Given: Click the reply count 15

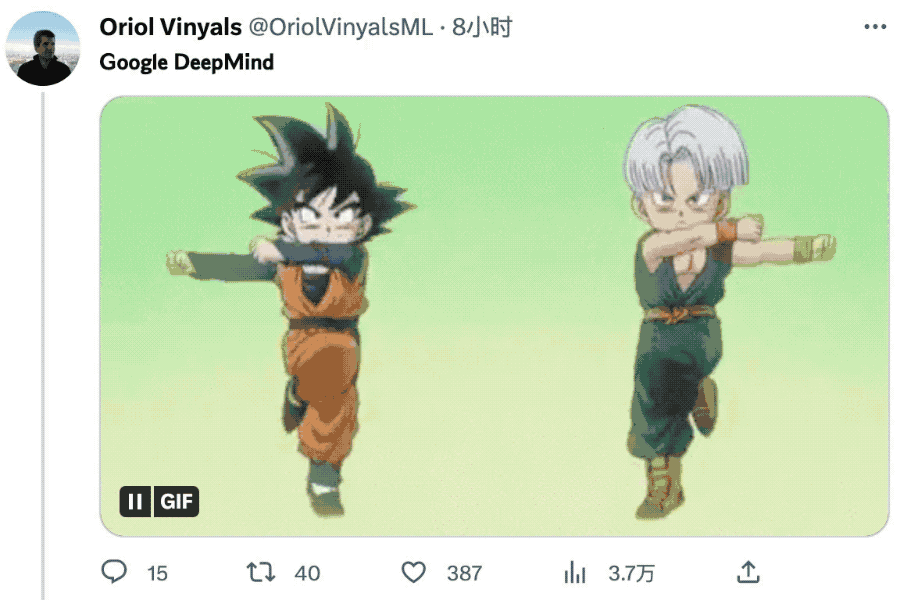Looking at the screenshot, I should (157, 573).
